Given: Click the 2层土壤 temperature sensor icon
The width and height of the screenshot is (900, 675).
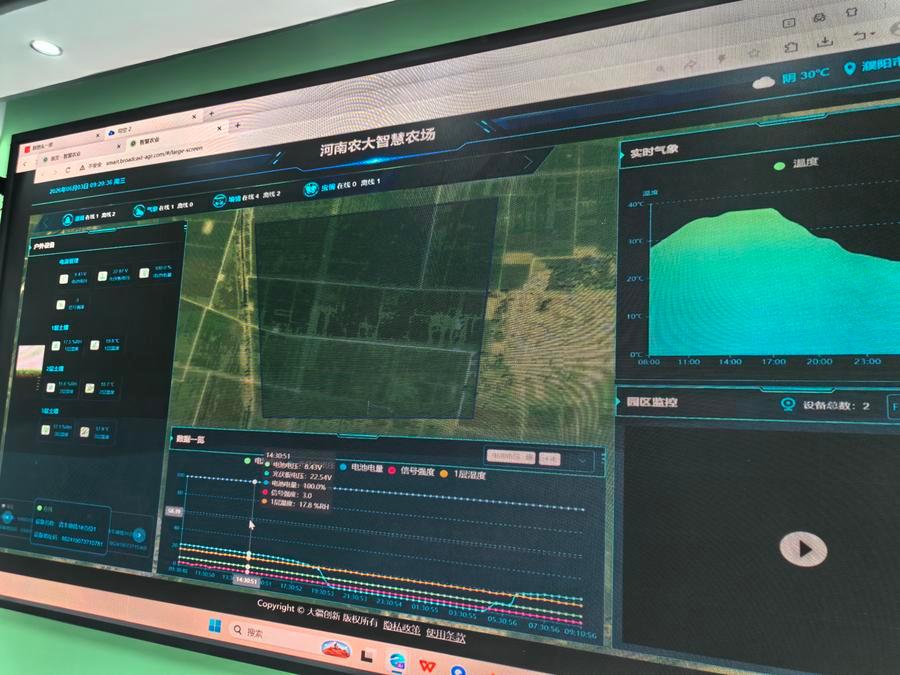Looking at the screenshot, I should click(90, 389).
